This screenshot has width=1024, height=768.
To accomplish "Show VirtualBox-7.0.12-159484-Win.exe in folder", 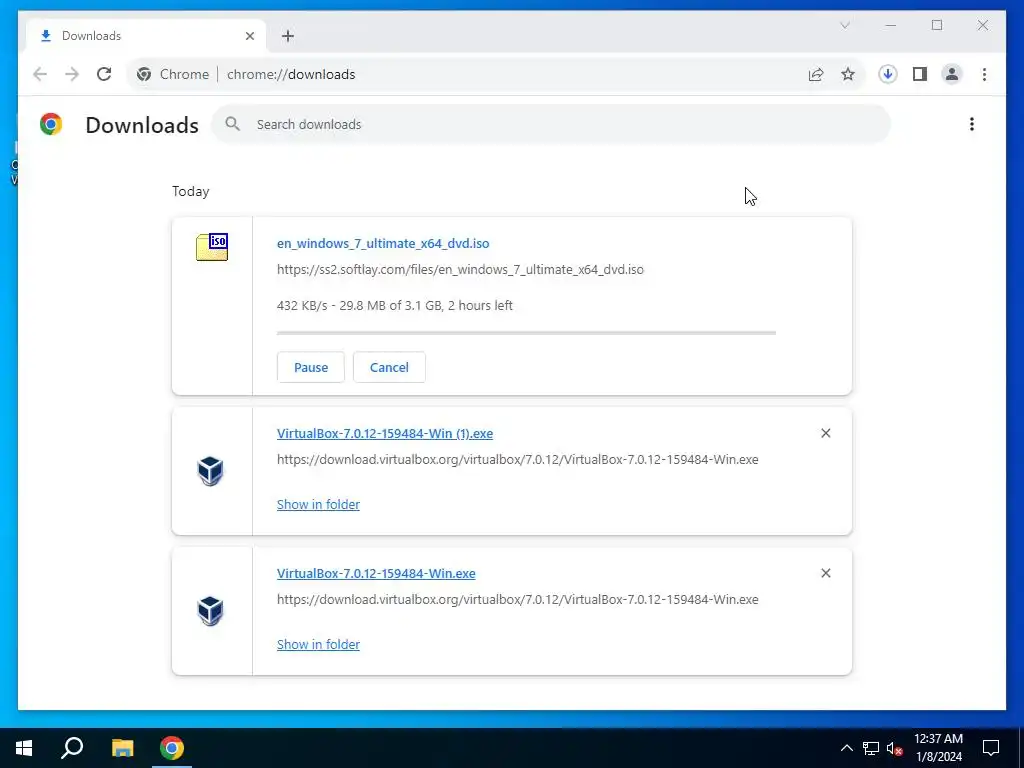I will pos(318,645).
